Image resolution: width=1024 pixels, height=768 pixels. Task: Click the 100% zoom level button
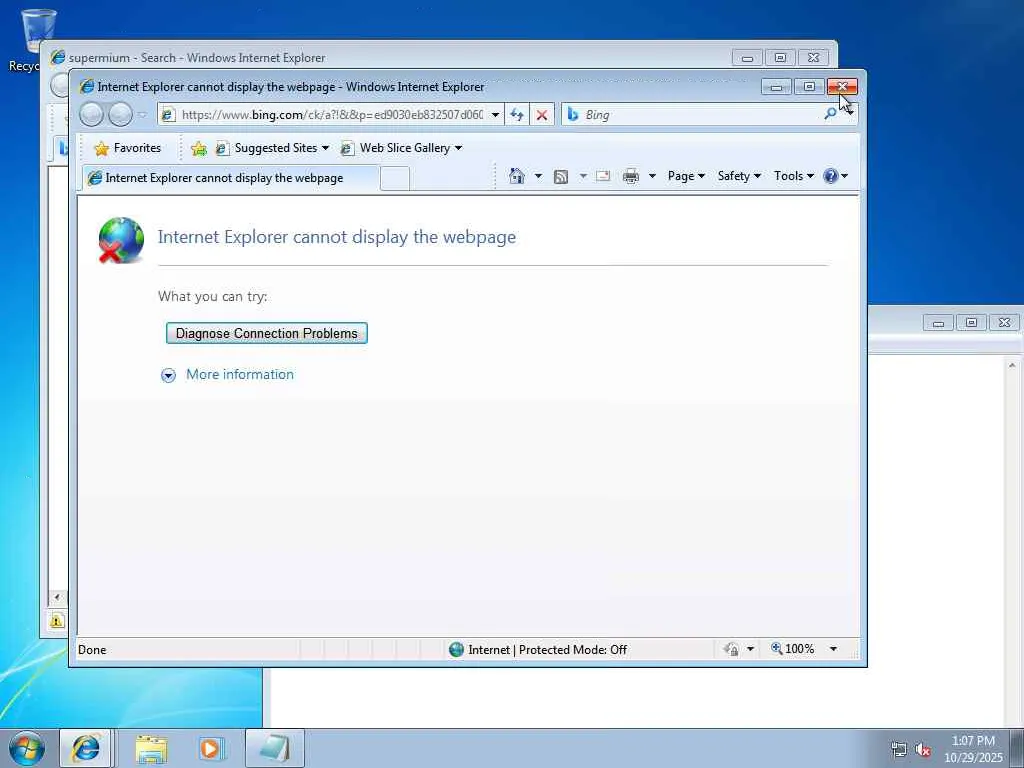click(x=793, y=649)
